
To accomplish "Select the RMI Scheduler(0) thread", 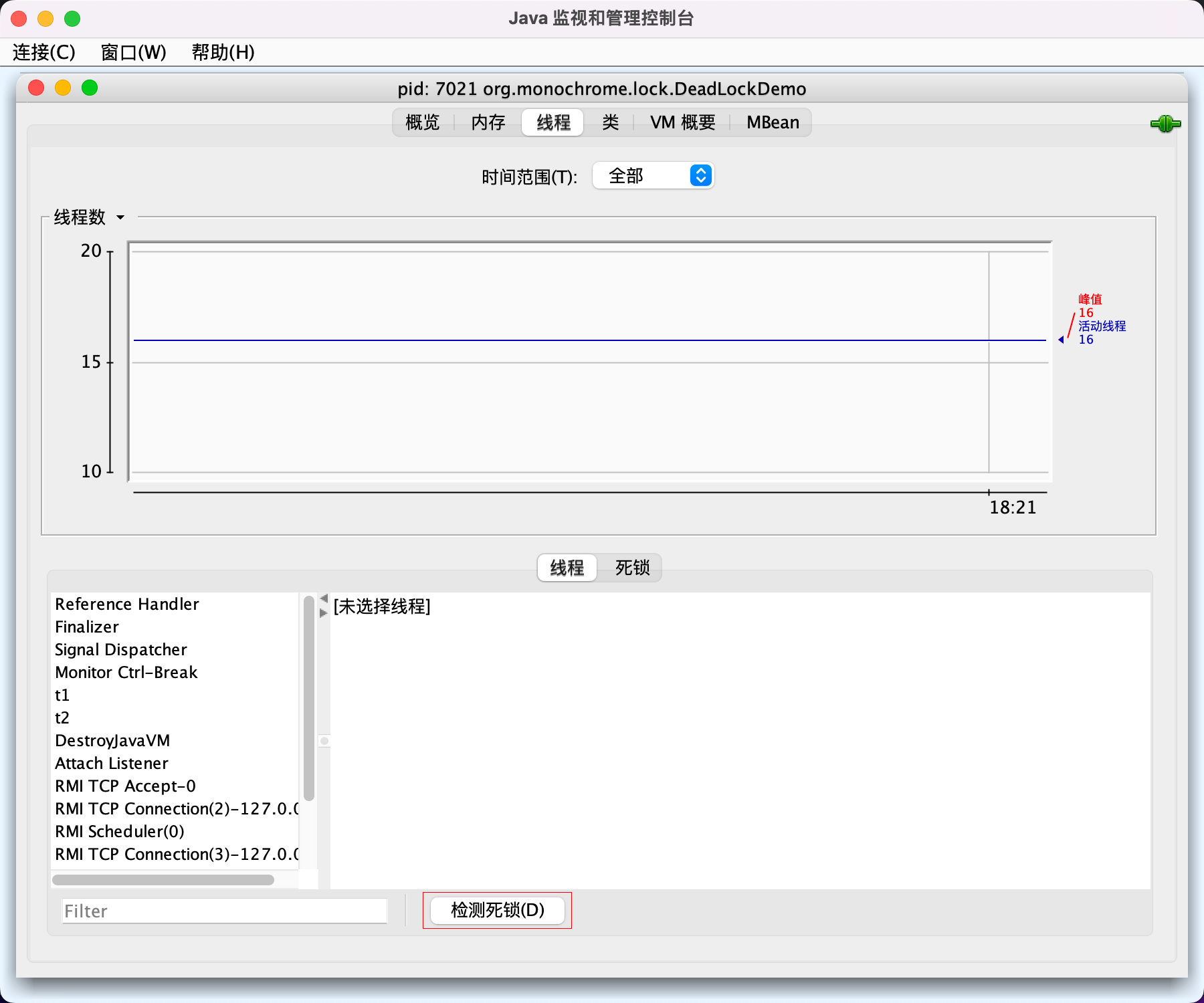I will click(x=175, y=831).
